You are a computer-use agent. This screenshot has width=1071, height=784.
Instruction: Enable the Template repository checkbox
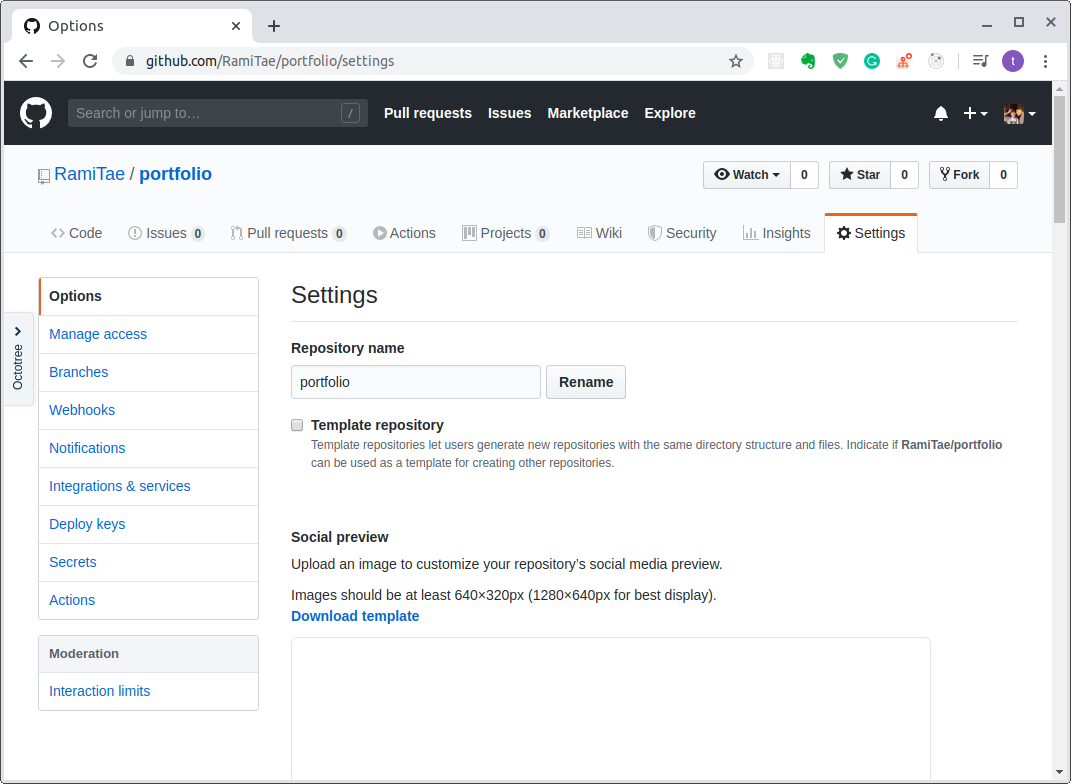click(x=297, y=425)
